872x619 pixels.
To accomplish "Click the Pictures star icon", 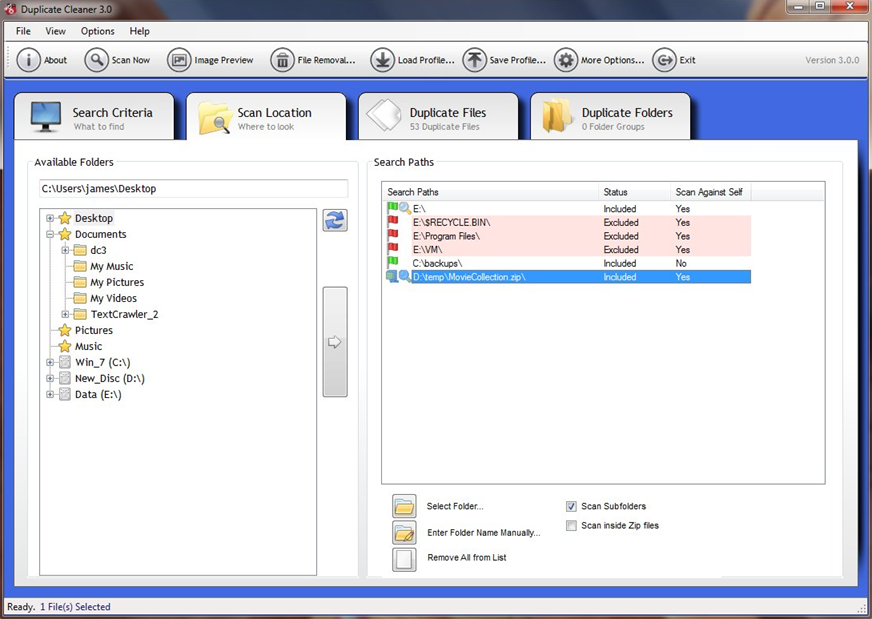I will (x=65, y=330).
